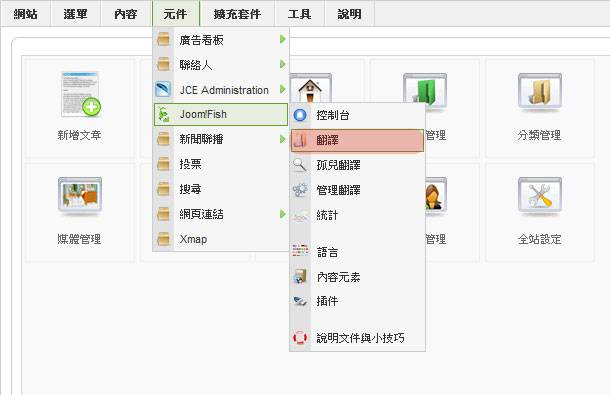Select JCE Administration menu entry

click(221, 90)
